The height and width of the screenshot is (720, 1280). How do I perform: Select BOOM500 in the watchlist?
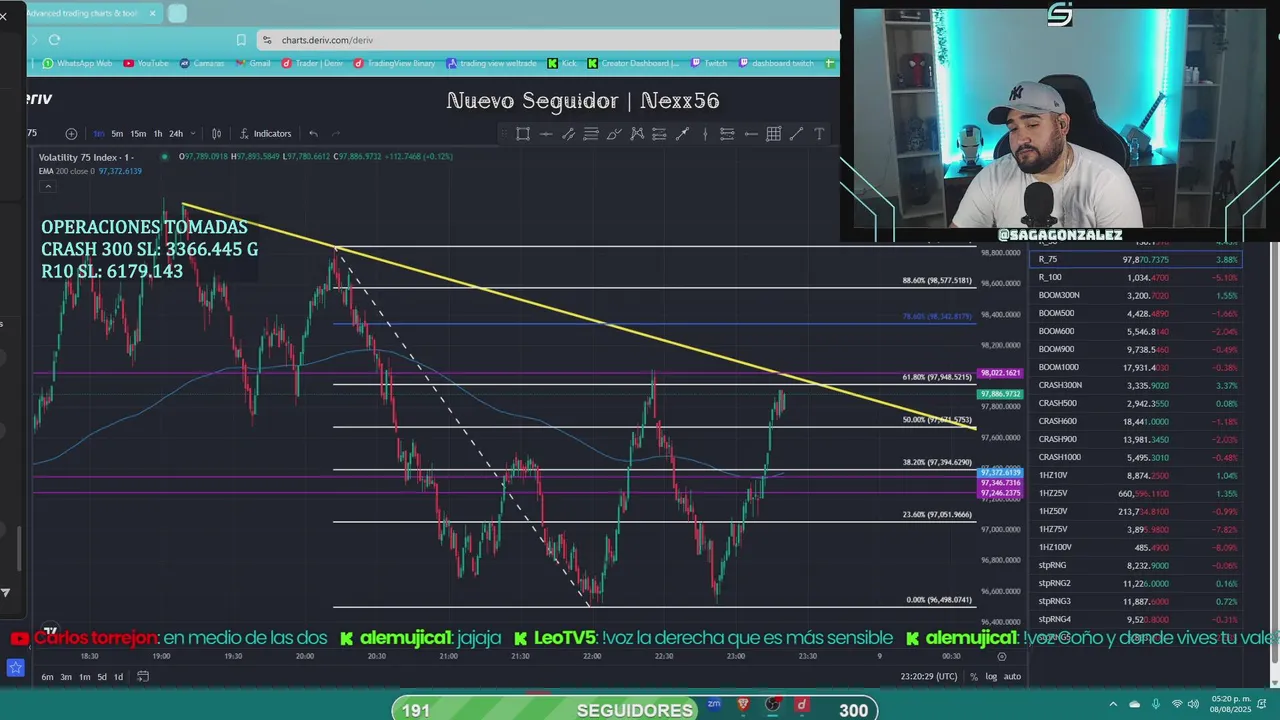point(1137,313)
